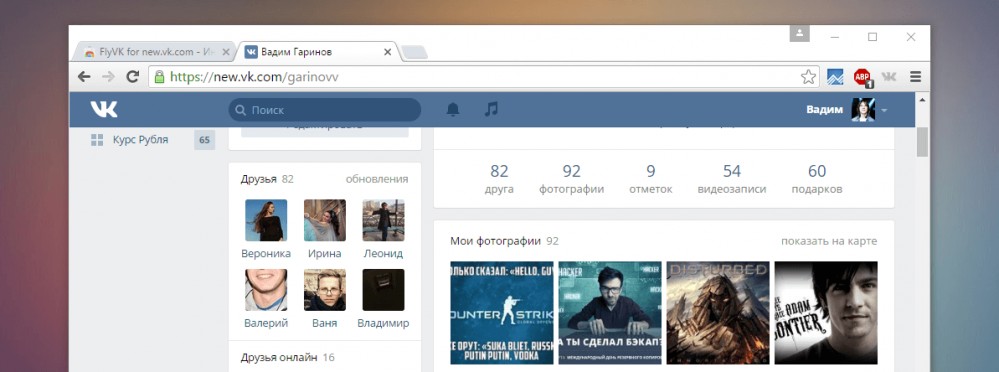This screenshot has height=372, width=999.
Task: Focus the Поиск search field
Action: point(325,110)
